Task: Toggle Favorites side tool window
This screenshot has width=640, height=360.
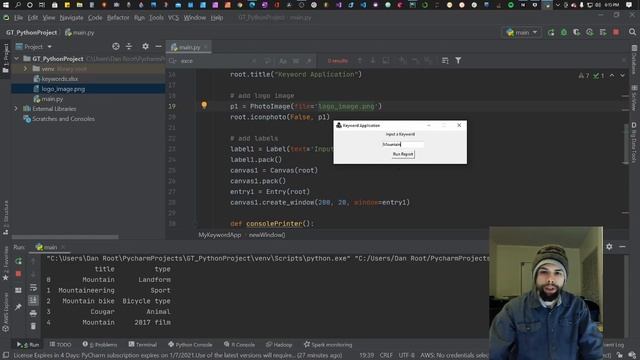Action: 6,263
